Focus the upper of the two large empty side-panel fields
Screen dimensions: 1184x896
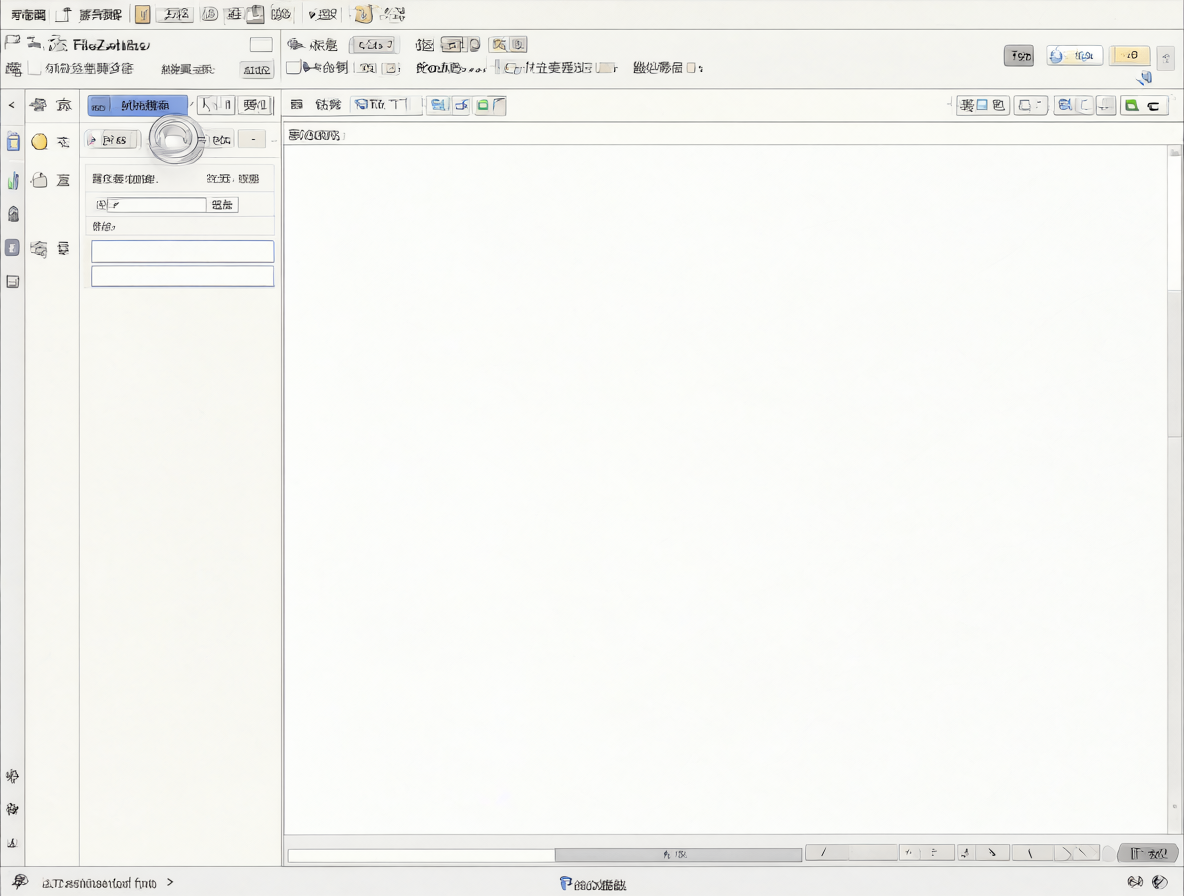(183, 251)
